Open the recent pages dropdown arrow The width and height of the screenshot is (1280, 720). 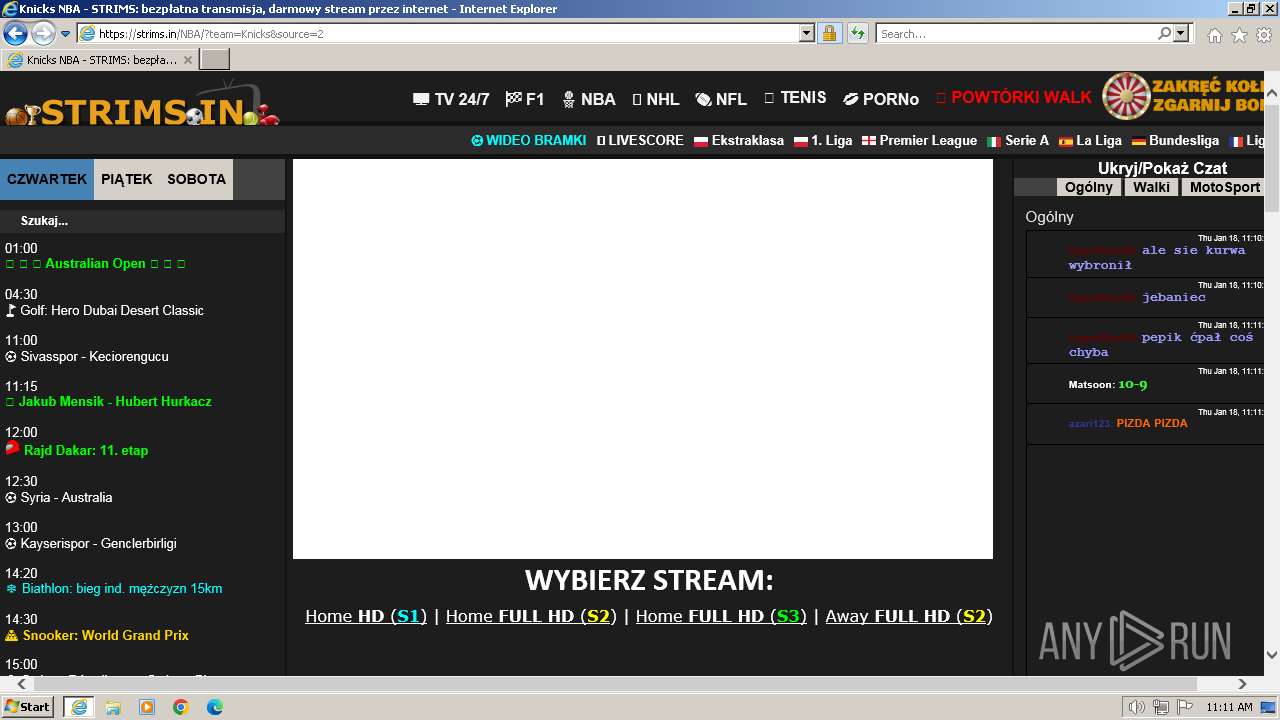pos(65,33)
